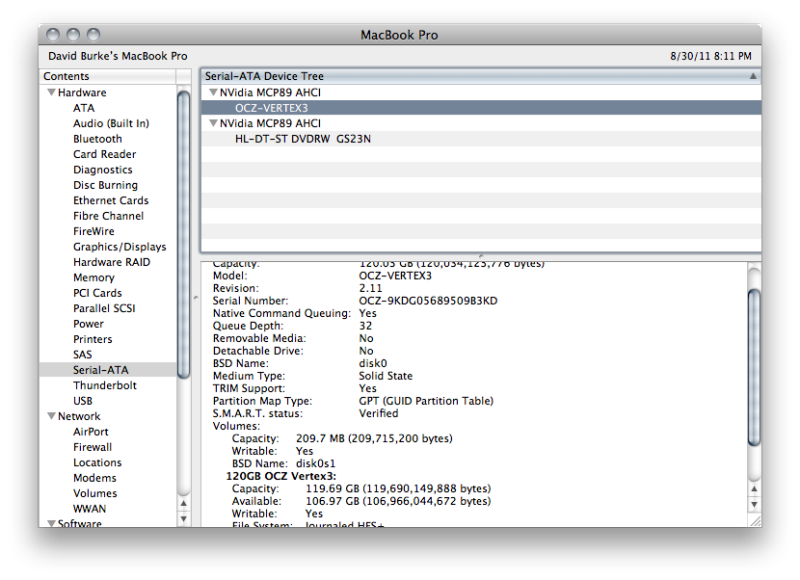
Task: Select Parallel SCSI entry
Action: 104,308
